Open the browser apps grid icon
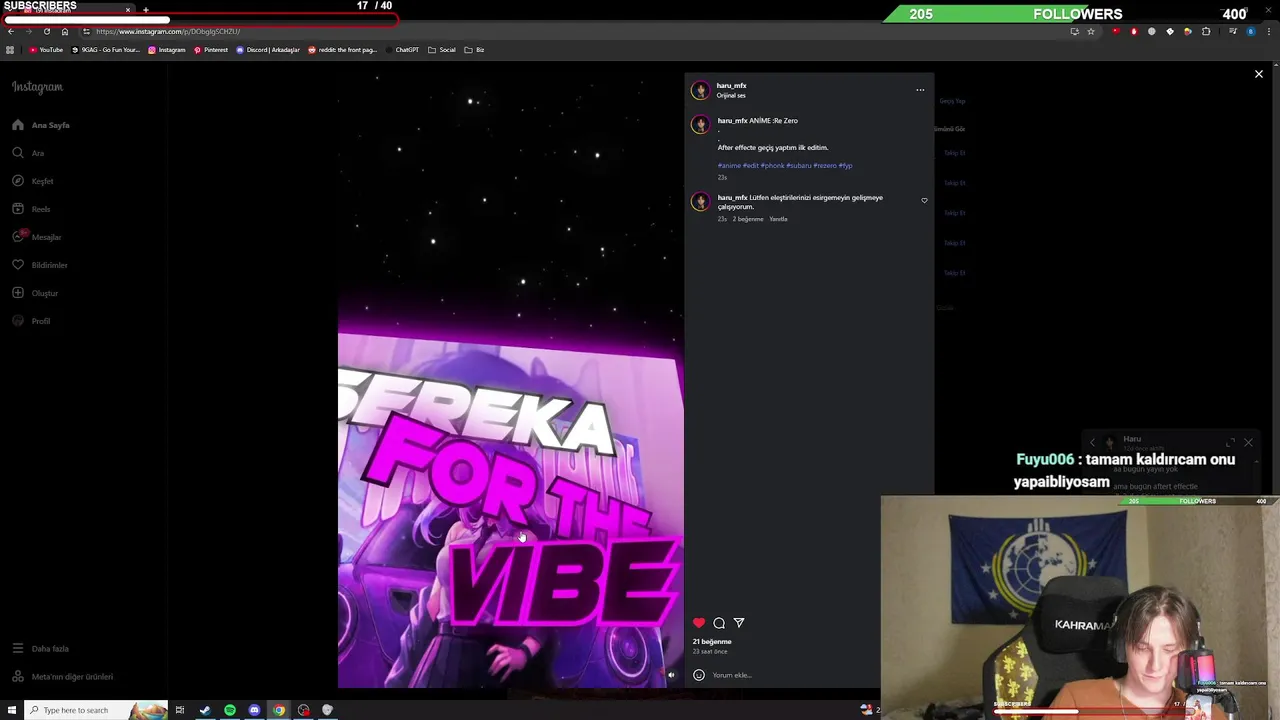Viewport: 1280px width, 720px height. [x=10, y=50]
